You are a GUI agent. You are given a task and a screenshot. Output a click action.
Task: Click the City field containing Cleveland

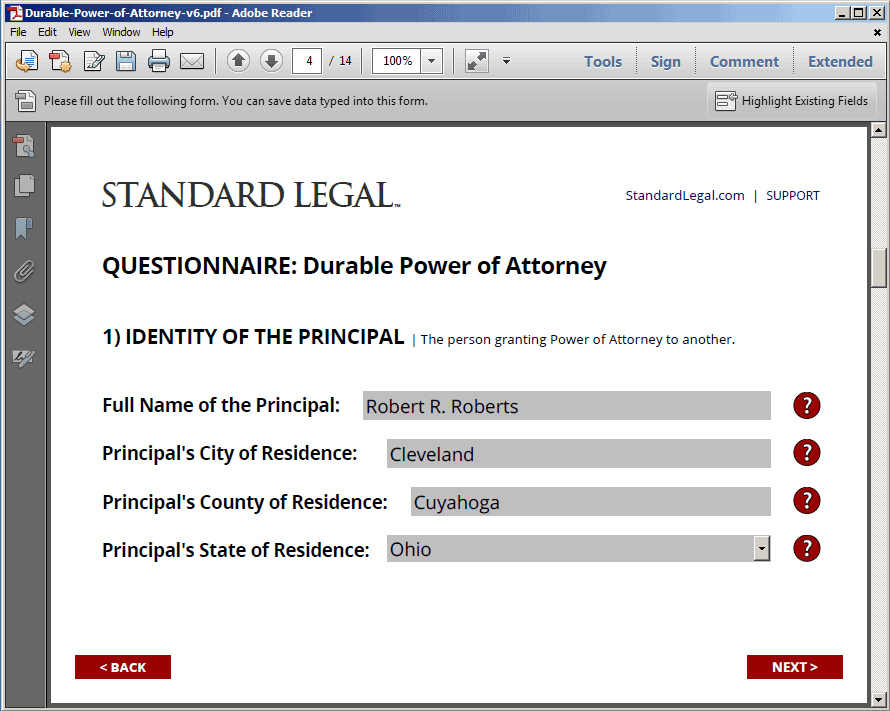(578, 453)
